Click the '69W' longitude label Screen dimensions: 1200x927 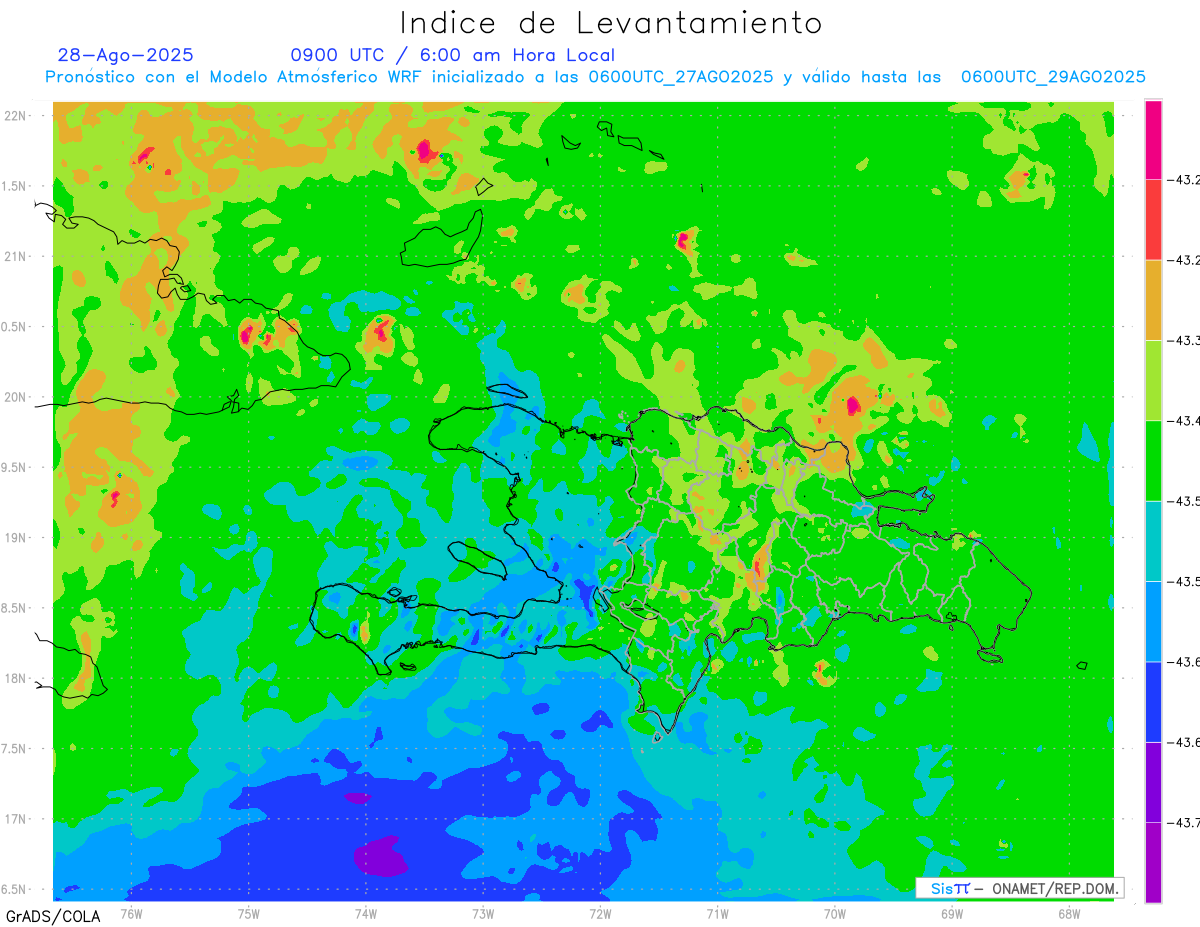(x=951, y=913)
